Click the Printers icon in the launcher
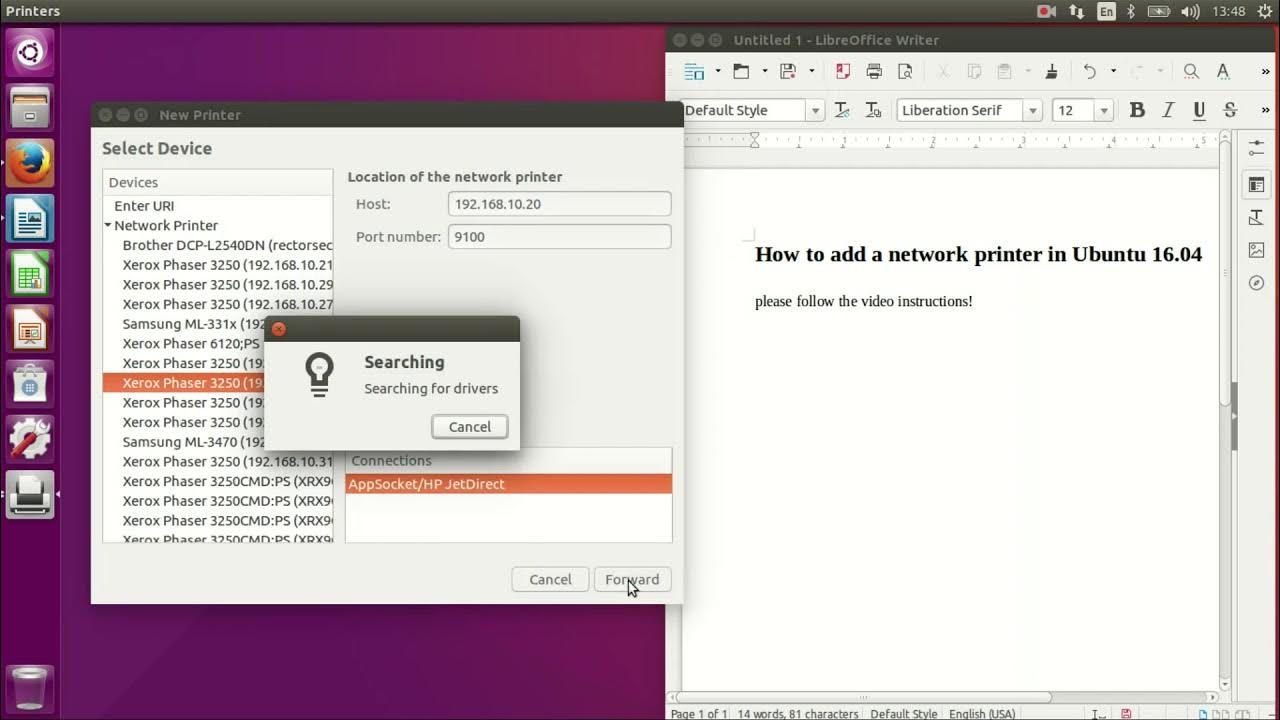 coord(30,493)
